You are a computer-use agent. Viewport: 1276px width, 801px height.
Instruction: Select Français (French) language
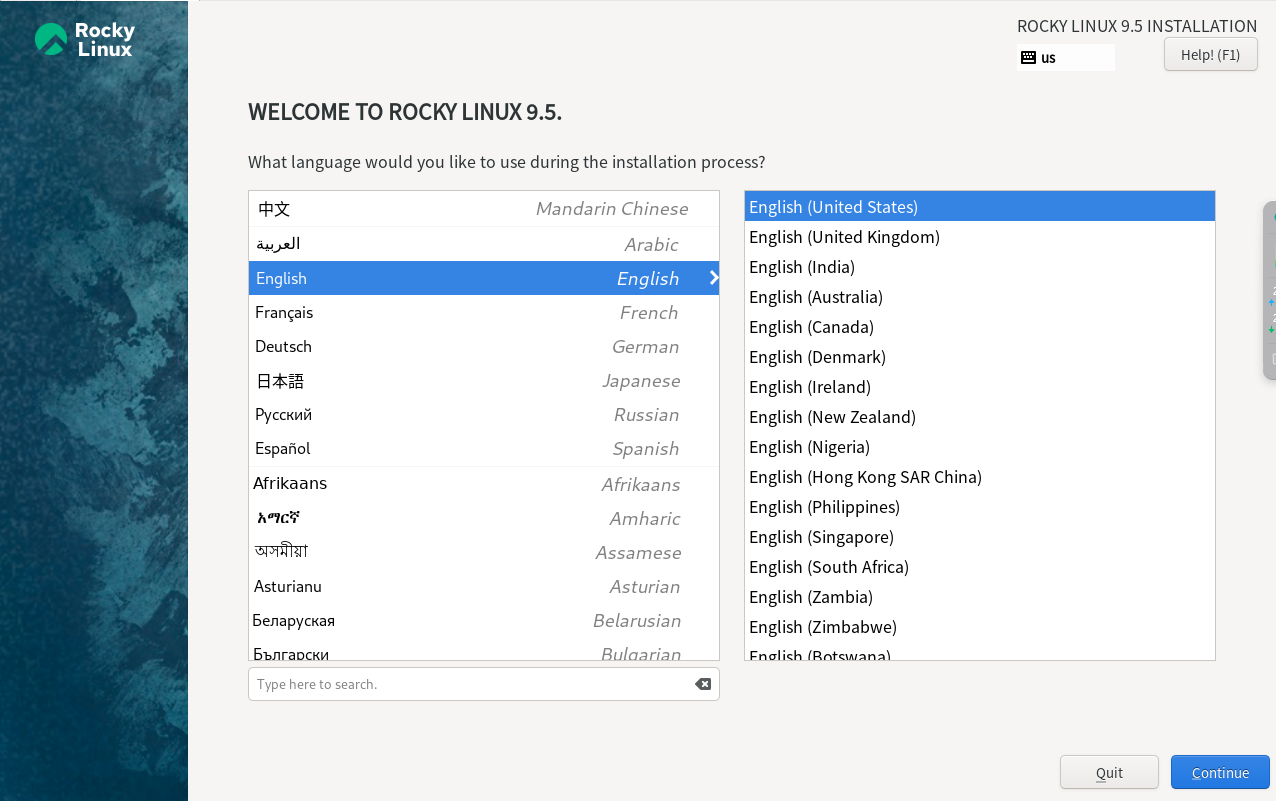point(484,312)
